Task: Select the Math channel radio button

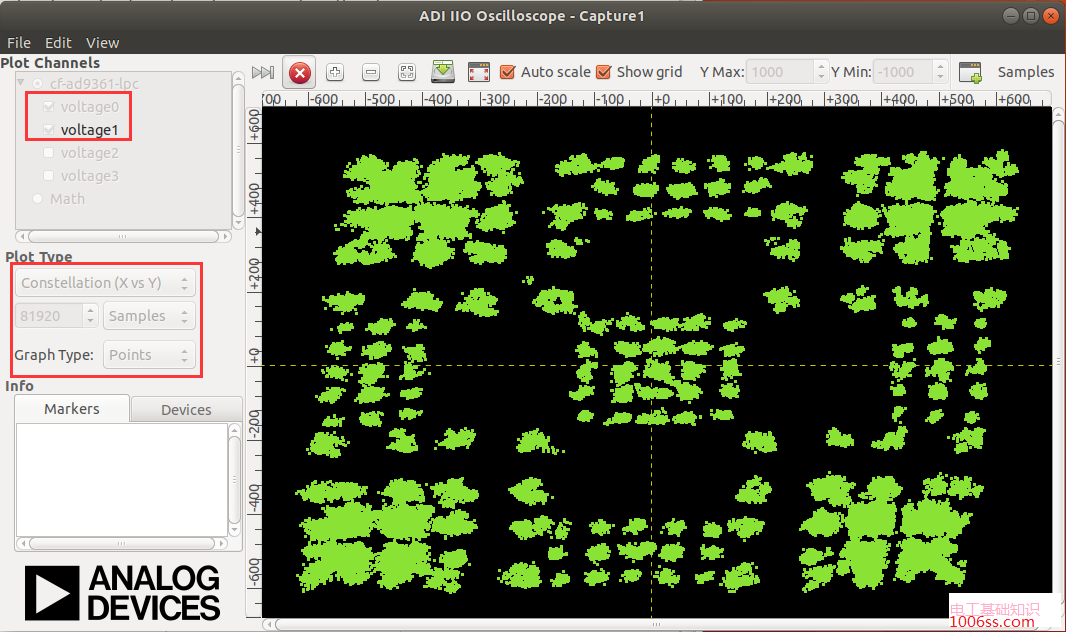Action: coord(37,198)
